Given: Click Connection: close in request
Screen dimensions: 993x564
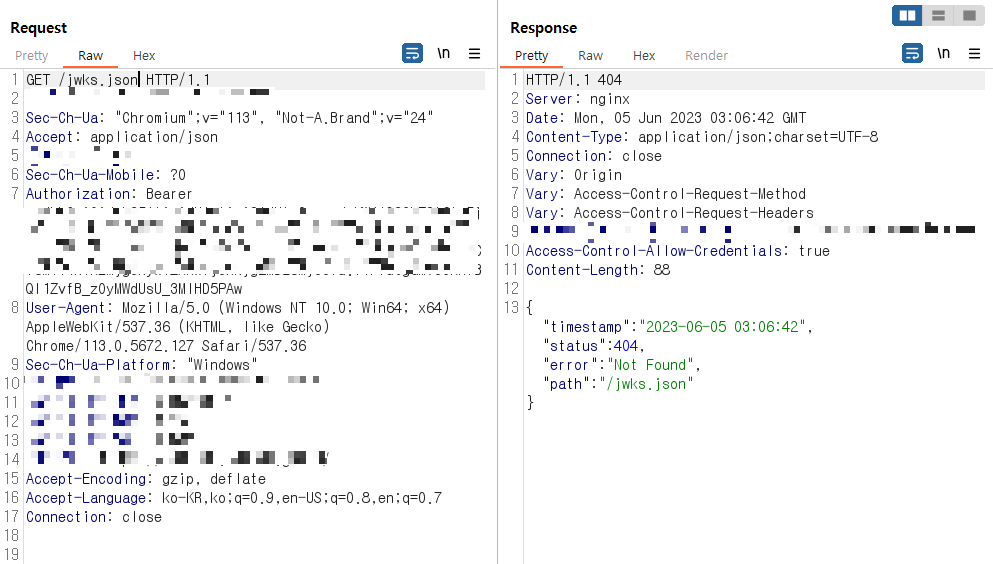Looking at the screenshot, I should [x=94, y=517].
